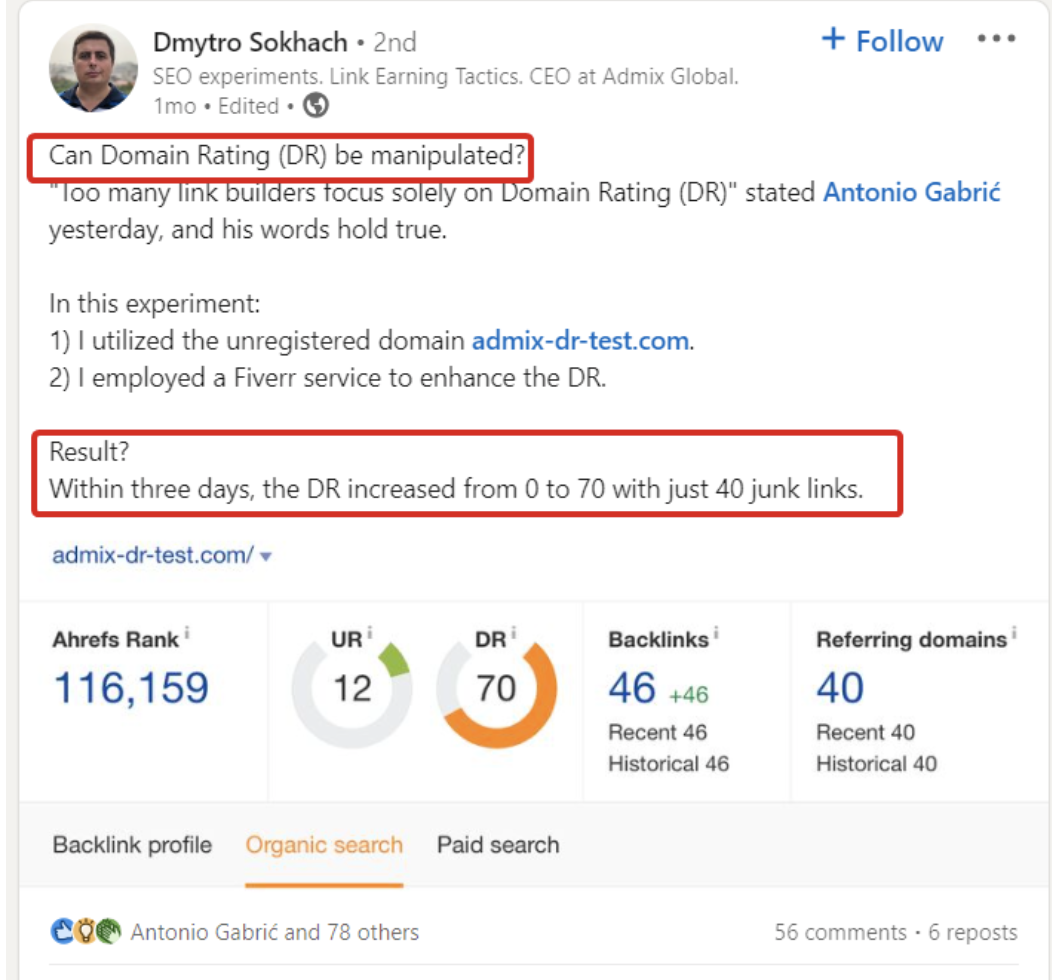
Task: Expand the admix-dr-test.com/ URL dropdown arrow
Action: tap(266, 556)
